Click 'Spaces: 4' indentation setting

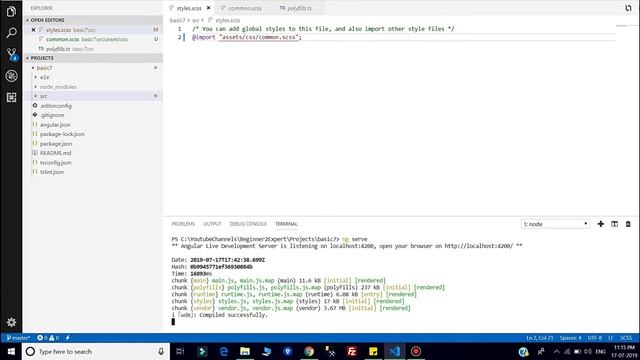point(570,338)
